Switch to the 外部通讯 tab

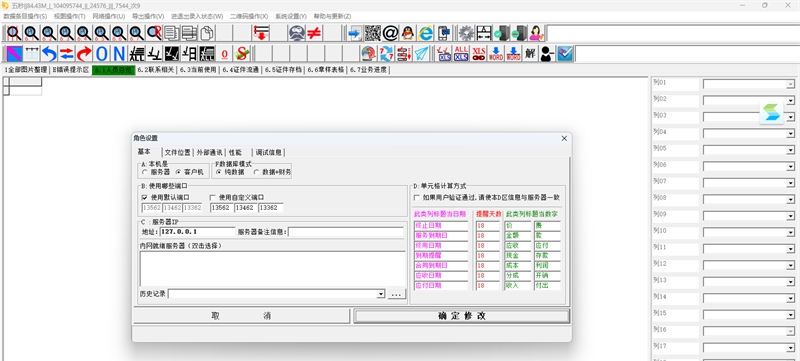(x=209, y=152)
